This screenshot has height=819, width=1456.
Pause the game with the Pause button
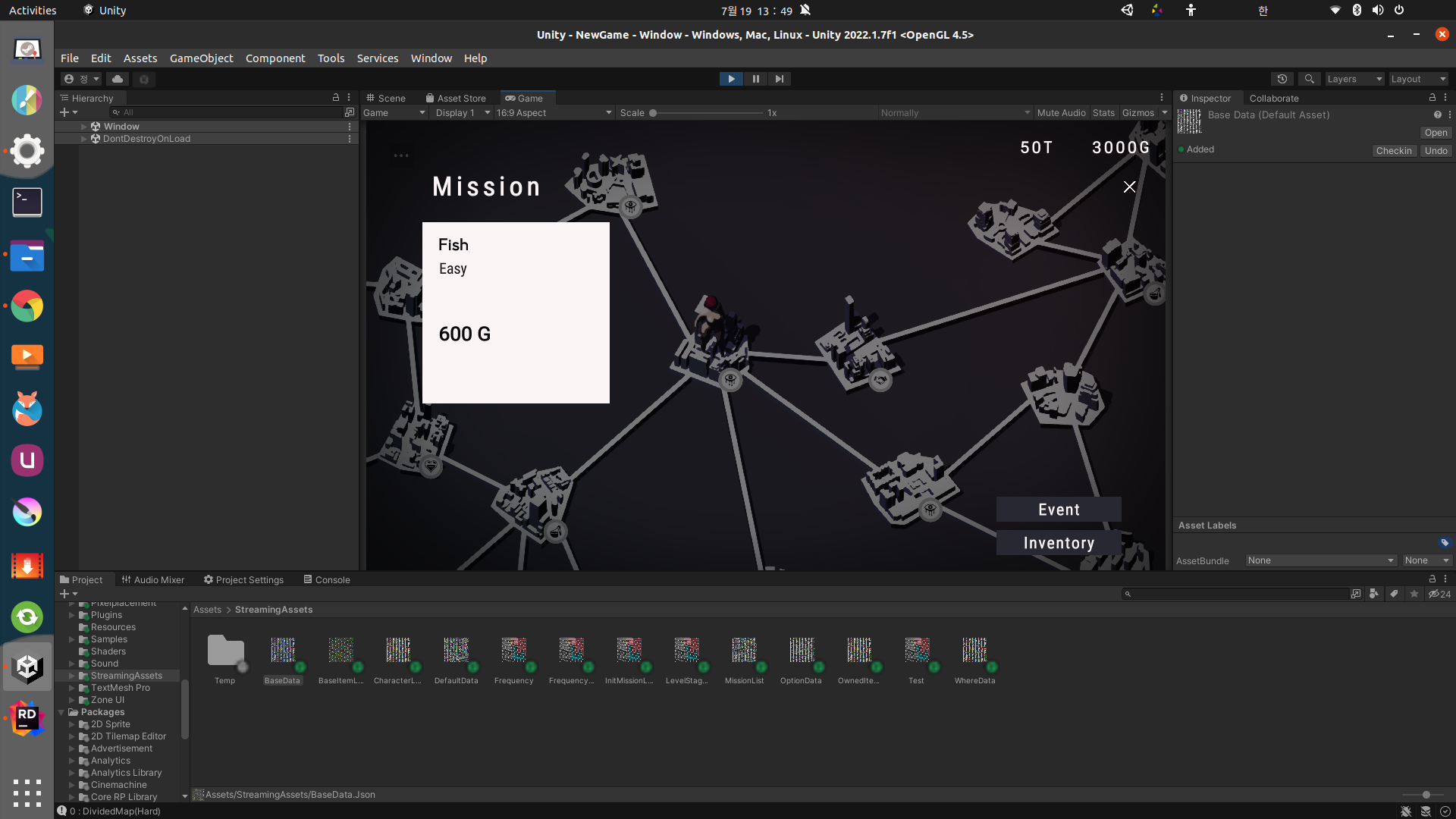pos(755,79)
